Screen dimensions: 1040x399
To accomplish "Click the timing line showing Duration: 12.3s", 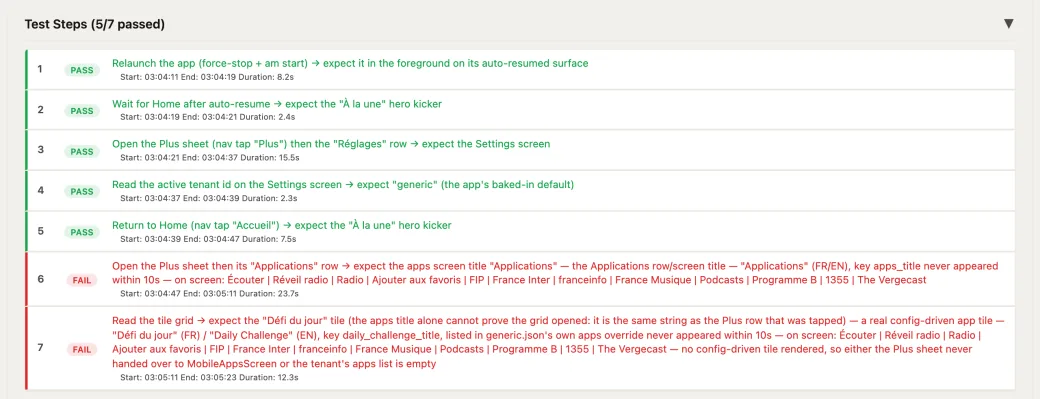I will tap(210, 377).
